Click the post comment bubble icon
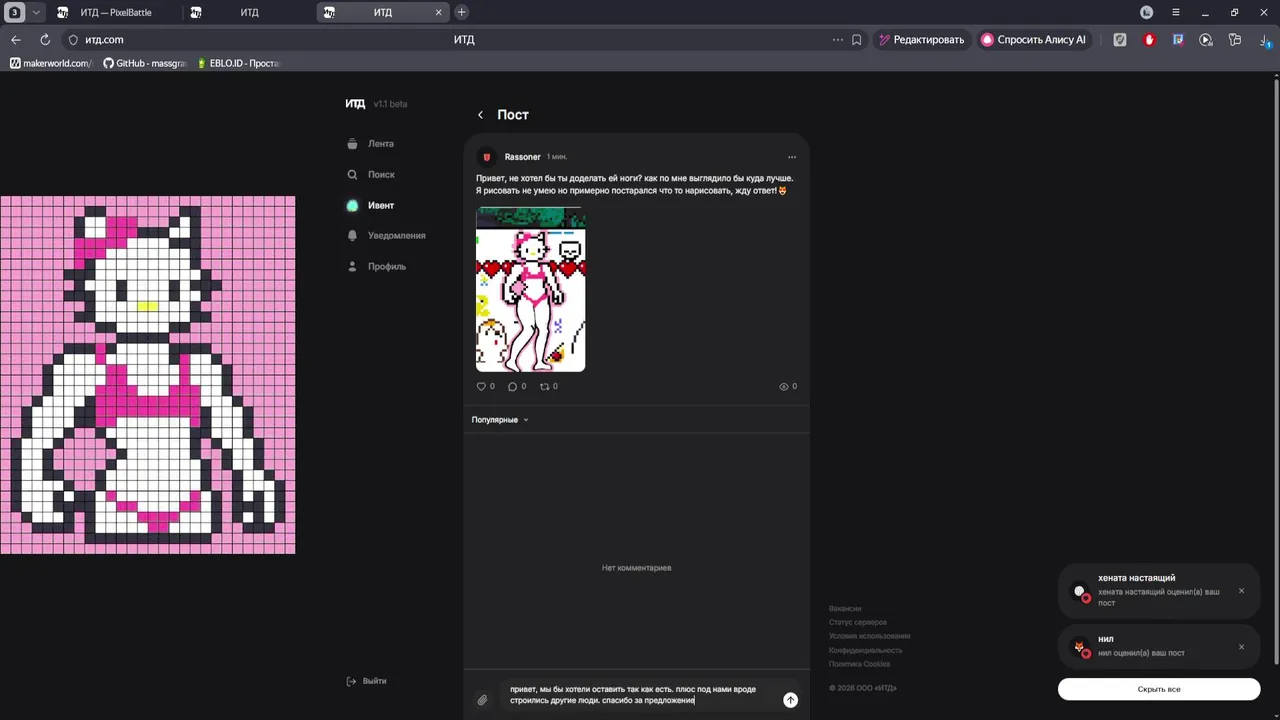The image size is (1280, 720). 513,386
